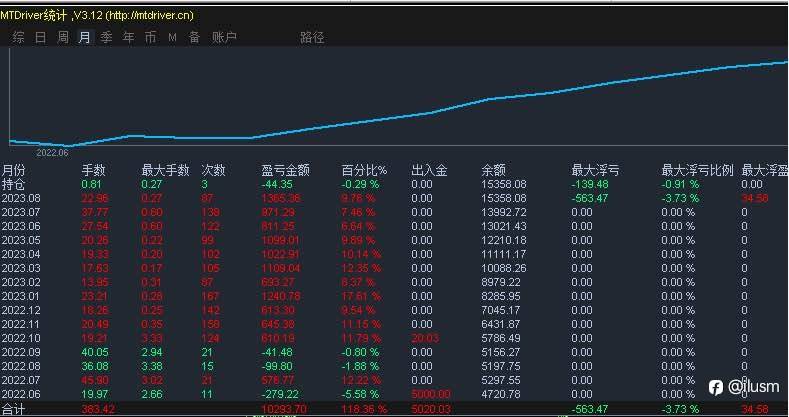Switch to the 日 daily tab
The height and width of the screenshot is (417, 789).
pyautogui.click(x=40, y=37)
